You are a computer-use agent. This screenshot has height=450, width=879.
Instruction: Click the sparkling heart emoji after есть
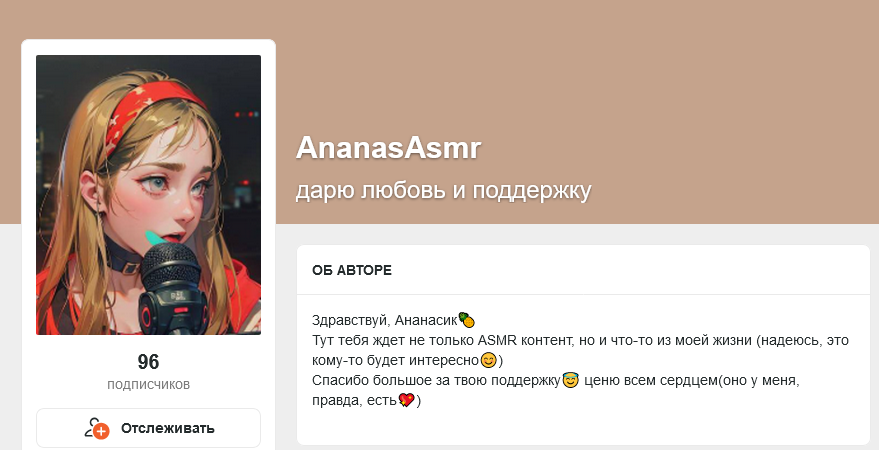[x=406, y=400]
